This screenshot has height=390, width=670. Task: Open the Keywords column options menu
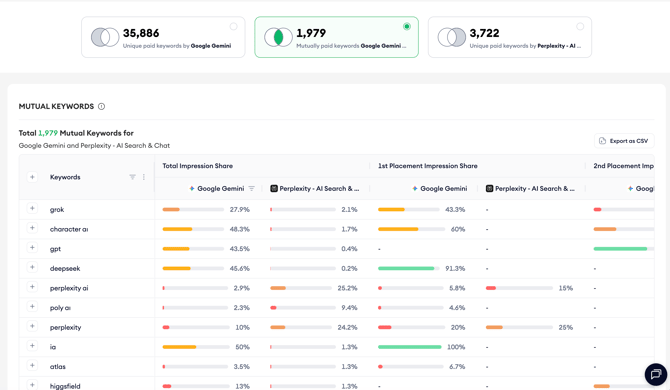tap(144, 177)
